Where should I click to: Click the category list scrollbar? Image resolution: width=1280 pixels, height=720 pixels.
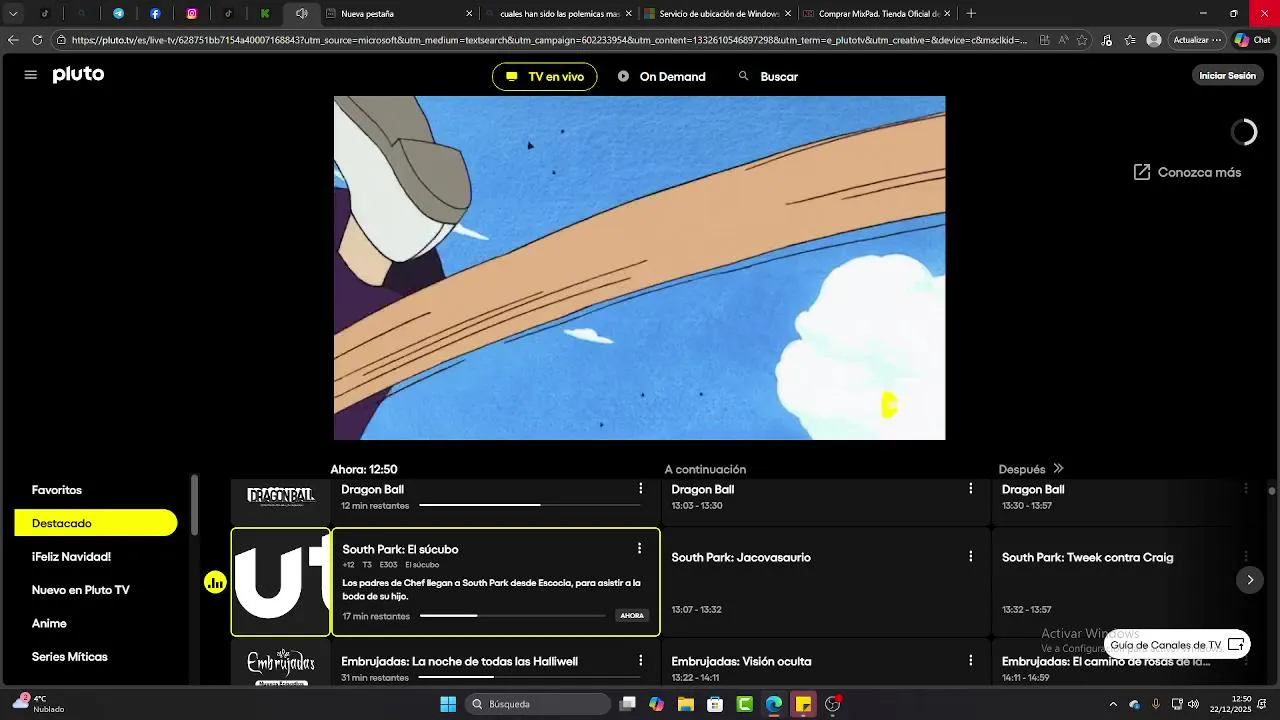coord(195,506)
